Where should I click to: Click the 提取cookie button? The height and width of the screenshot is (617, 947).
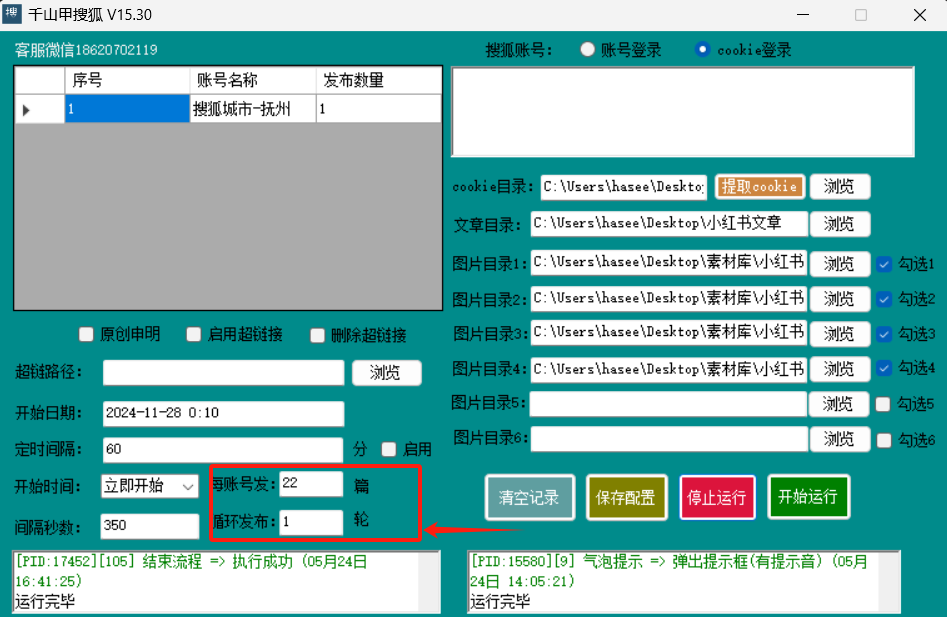tap(760, 187)
